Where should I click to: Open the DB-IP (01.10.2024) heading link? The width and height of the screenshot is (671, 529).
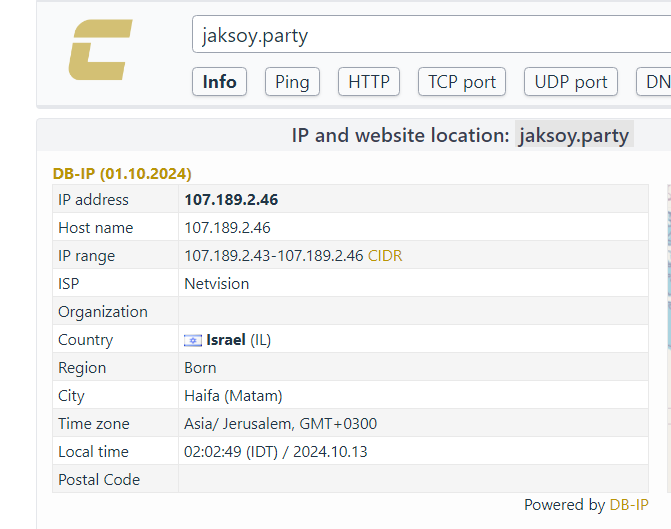[x=122, y=173]
